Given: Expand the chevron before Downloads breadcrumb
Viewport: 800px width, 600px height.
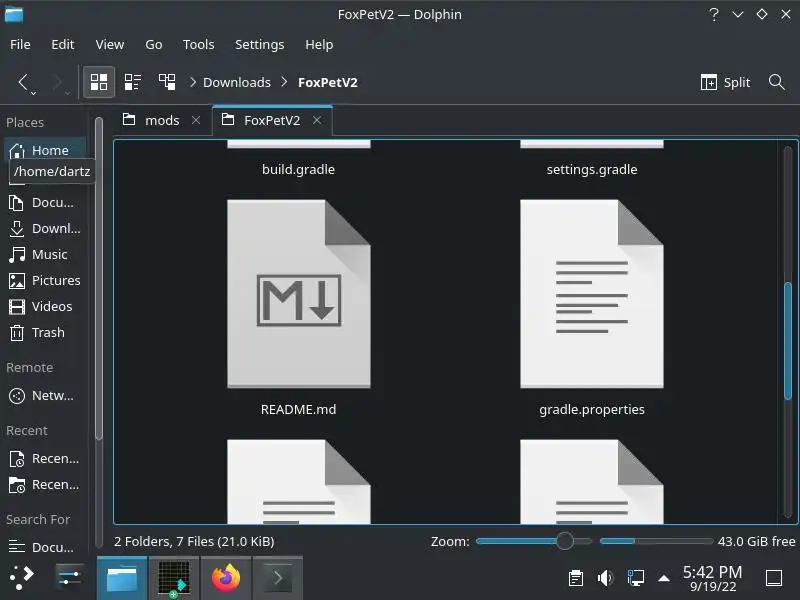Looking at the screenshot, I should pos(193,82).
